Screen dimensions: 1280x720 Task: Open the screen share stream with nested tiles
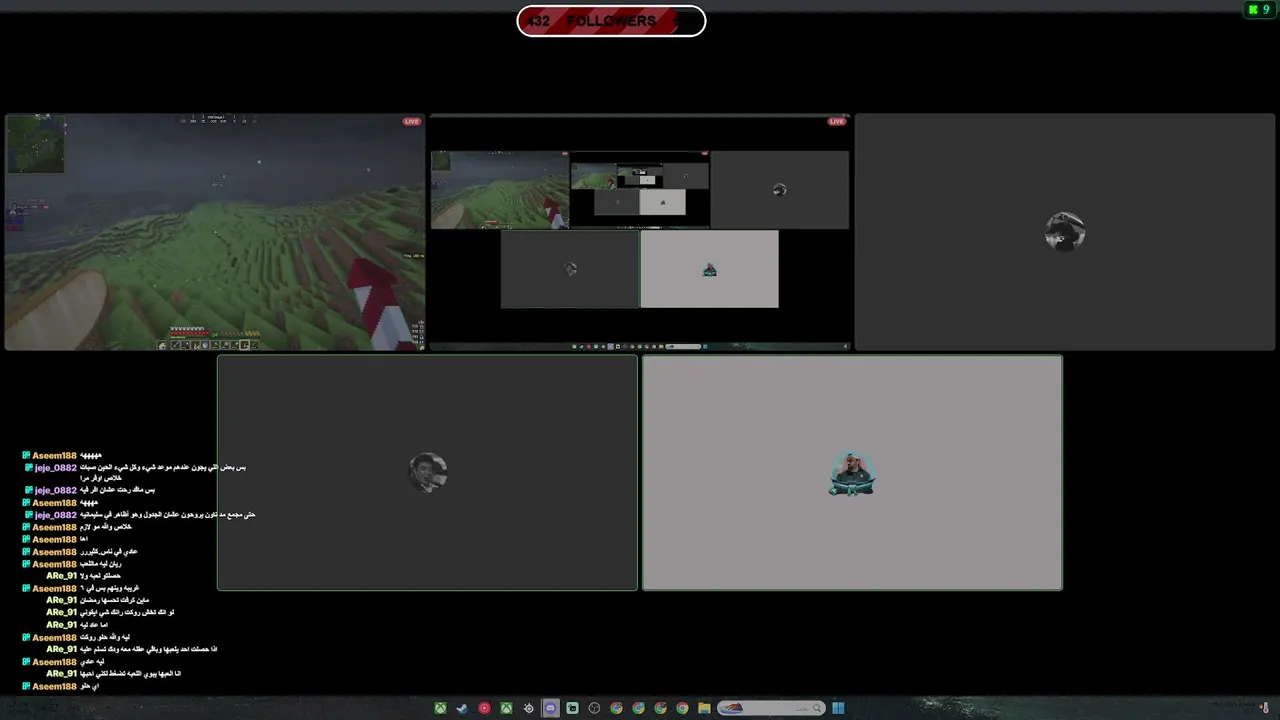640,232
